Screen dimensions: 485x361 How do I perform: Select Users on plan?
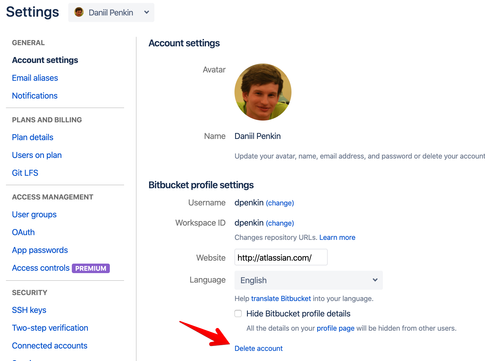(37, 155)
